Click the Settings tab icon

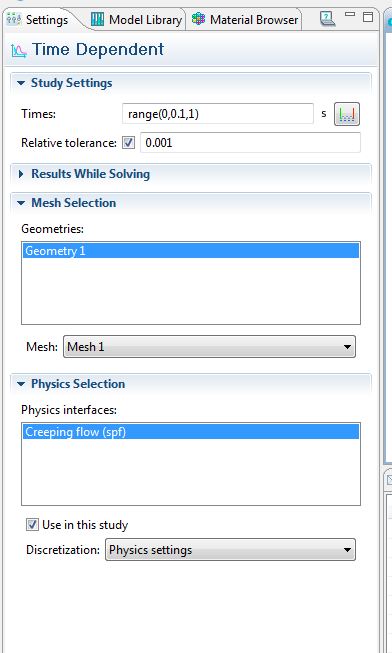(x=14, y=19)
